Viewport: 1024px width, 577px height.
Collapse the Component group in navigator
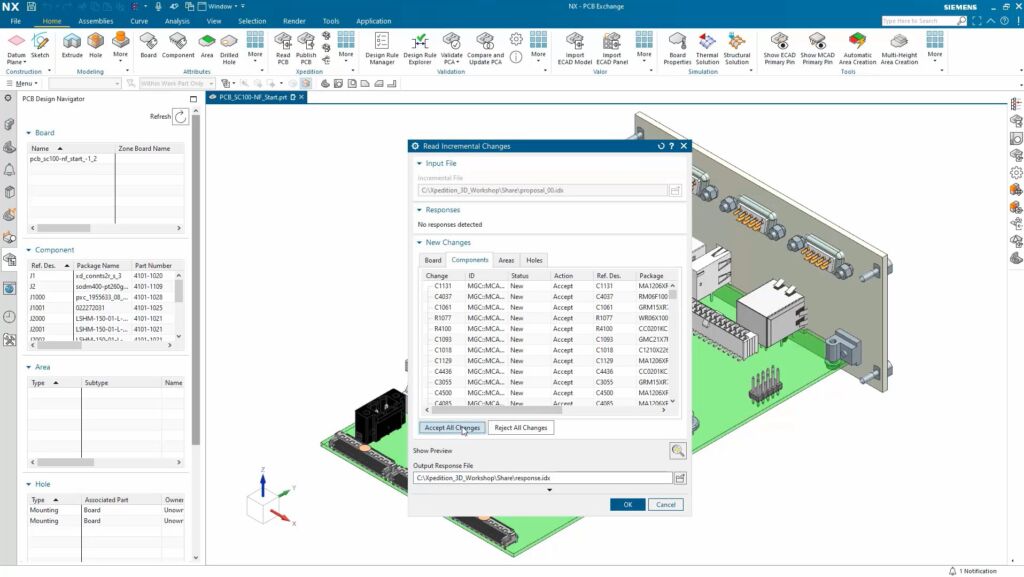coord(29,250)
